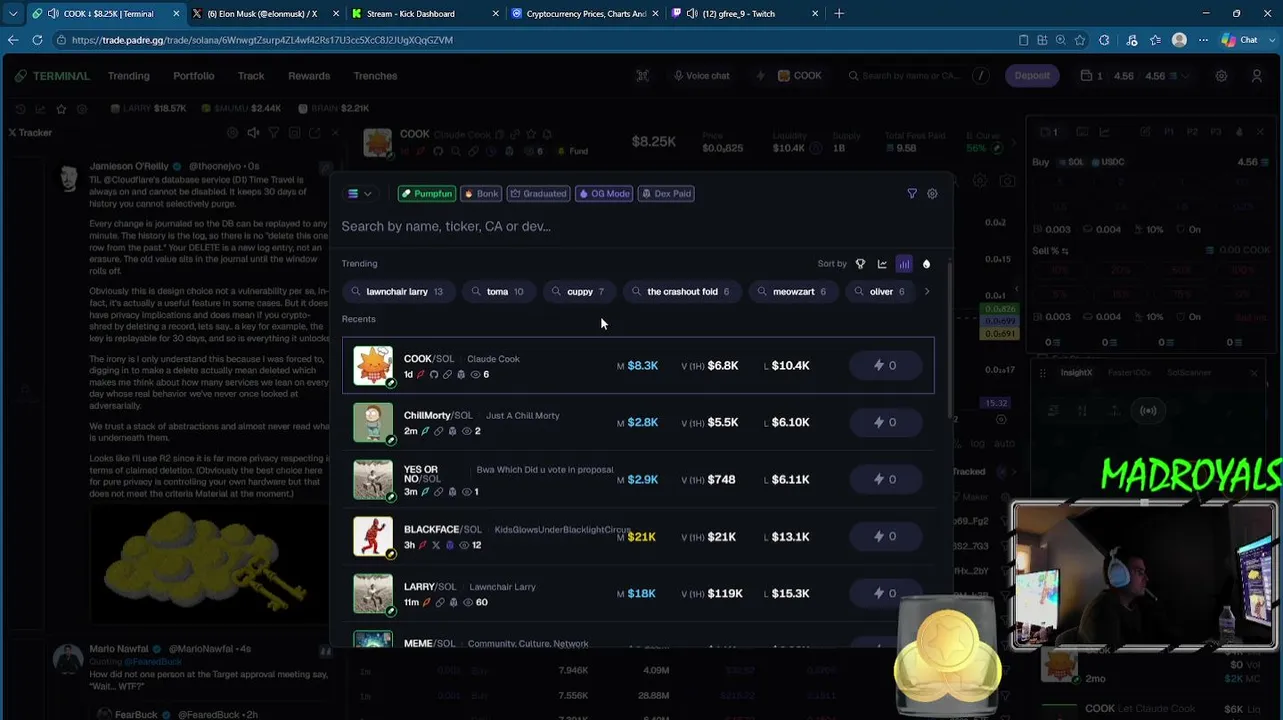Switch to the Elon Musk X browser tab
1283x720 pixels.
263,14
